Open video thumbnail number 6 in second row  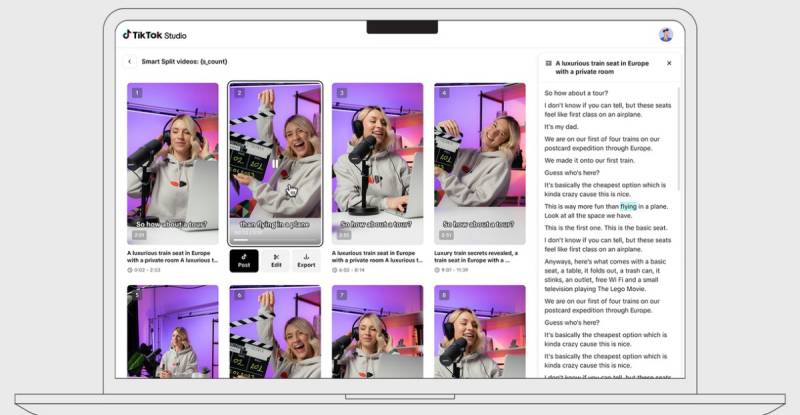coord(275,331)
